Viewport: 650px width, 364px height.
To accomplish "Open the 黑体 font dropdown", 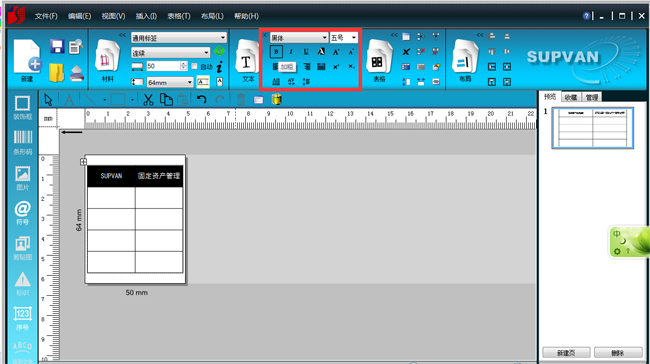I will pos(299,38).
